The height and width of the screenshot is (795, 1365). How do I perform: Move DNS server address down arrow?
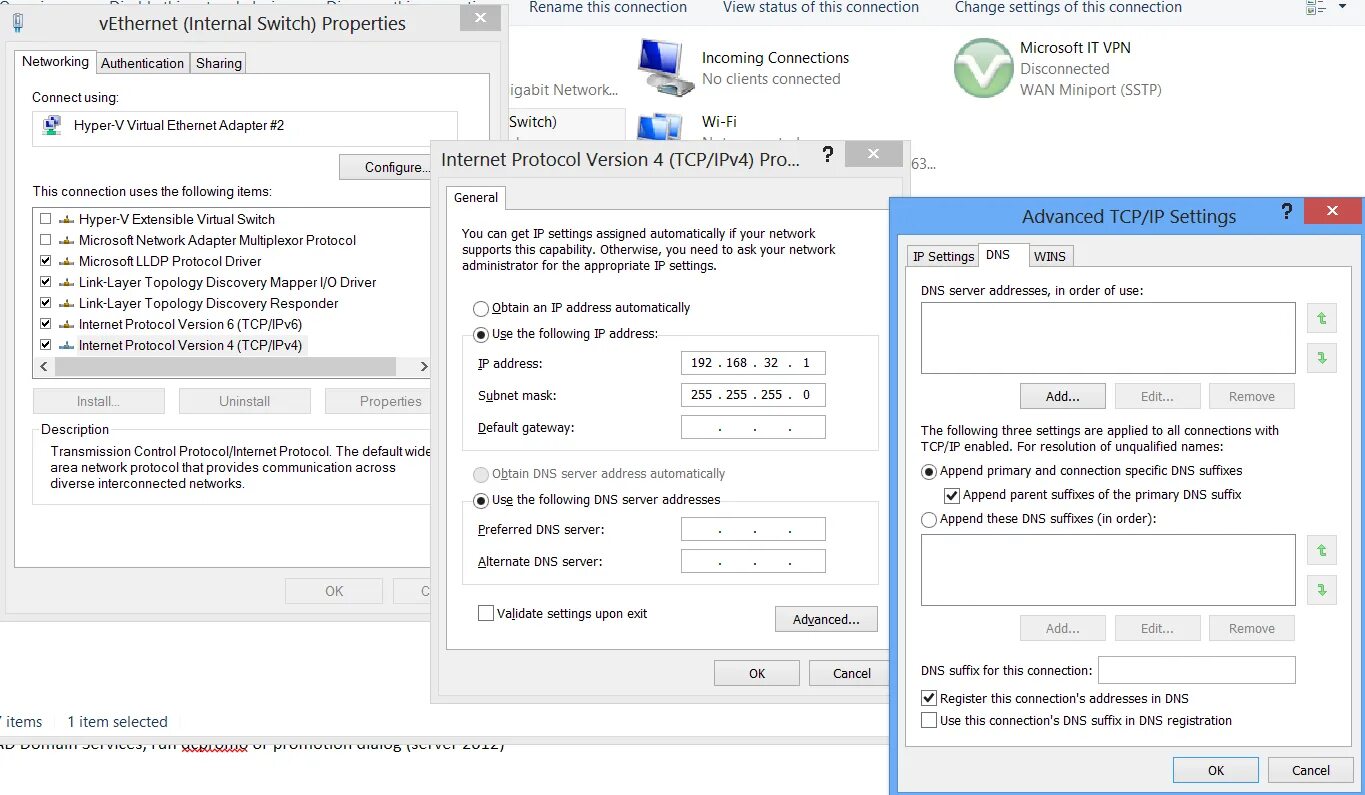coord(1322,357)
